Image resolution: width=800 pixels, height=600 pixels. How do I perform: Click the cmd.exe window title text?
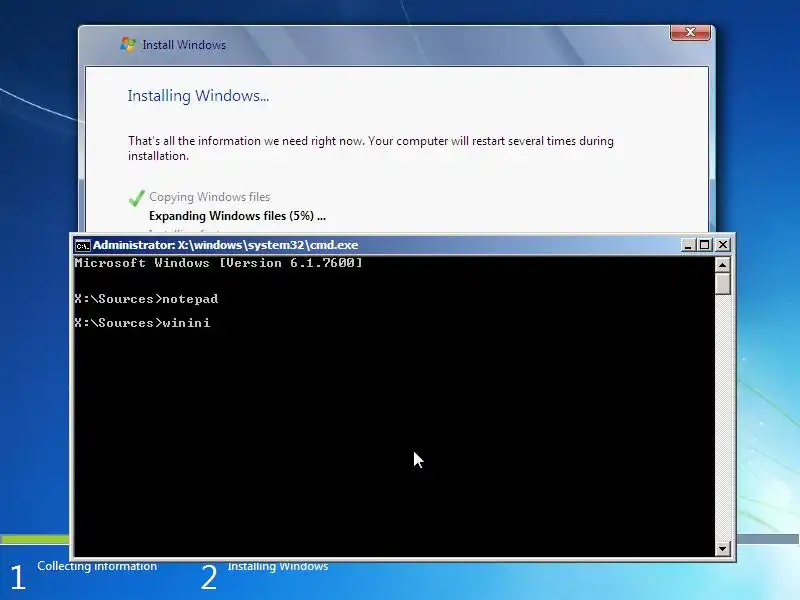pyautogui.click(x=226, y=245)
